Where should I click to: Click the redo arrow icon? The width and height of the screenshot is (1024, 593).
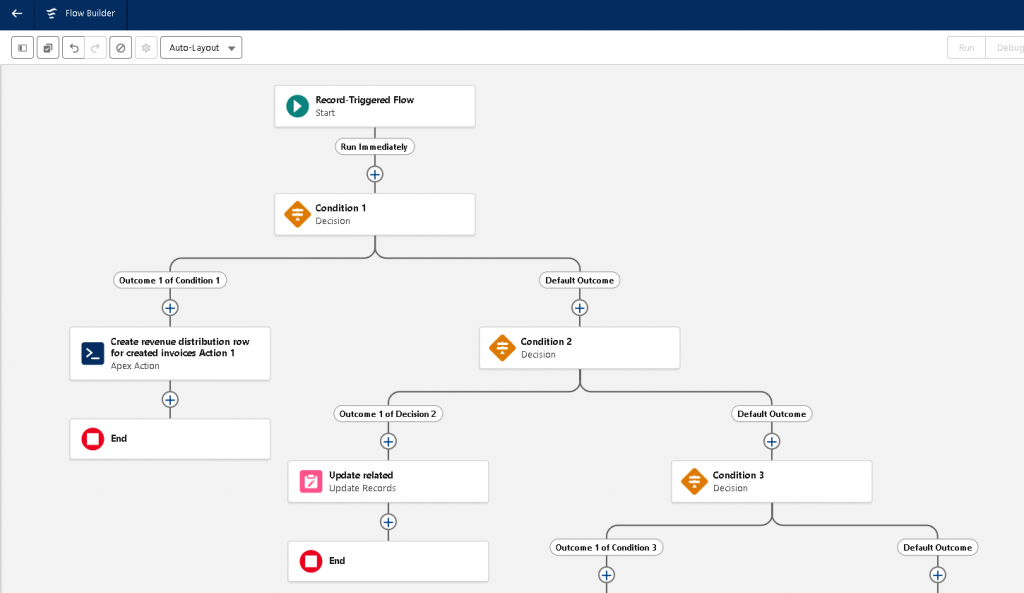(x=96, y=48)
